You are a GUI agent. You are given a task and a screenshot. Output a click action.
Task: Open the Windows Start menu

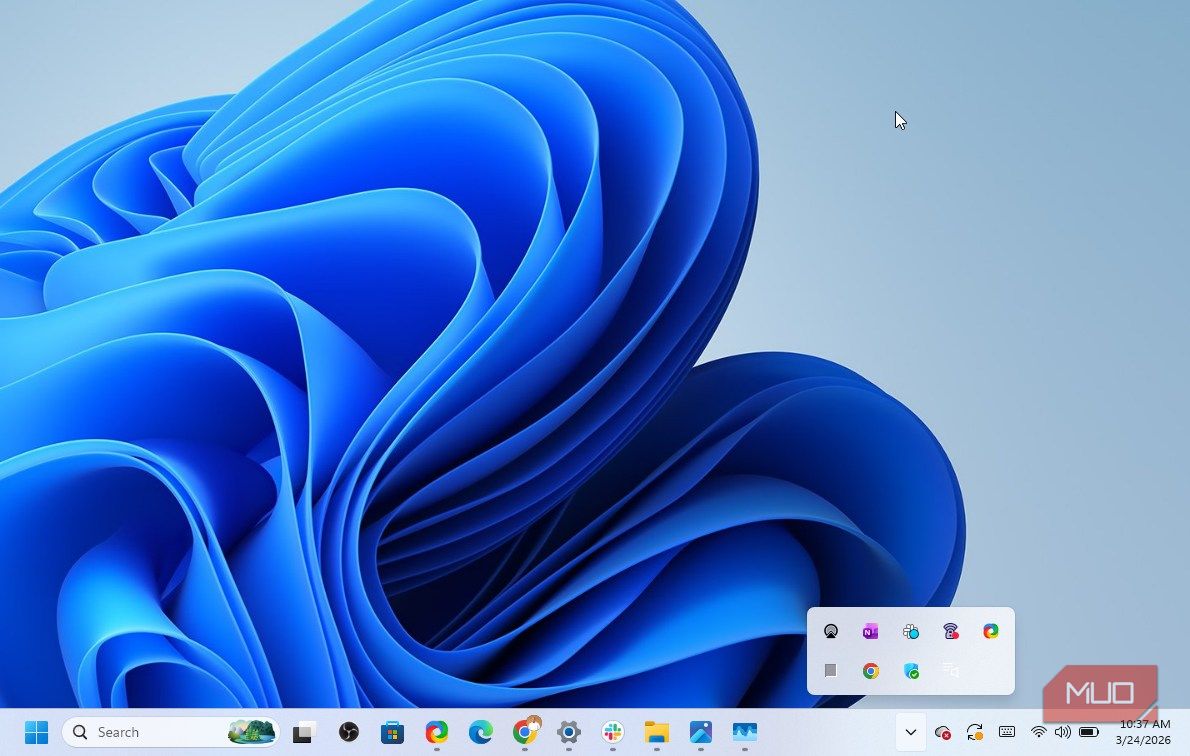point(36,732)
